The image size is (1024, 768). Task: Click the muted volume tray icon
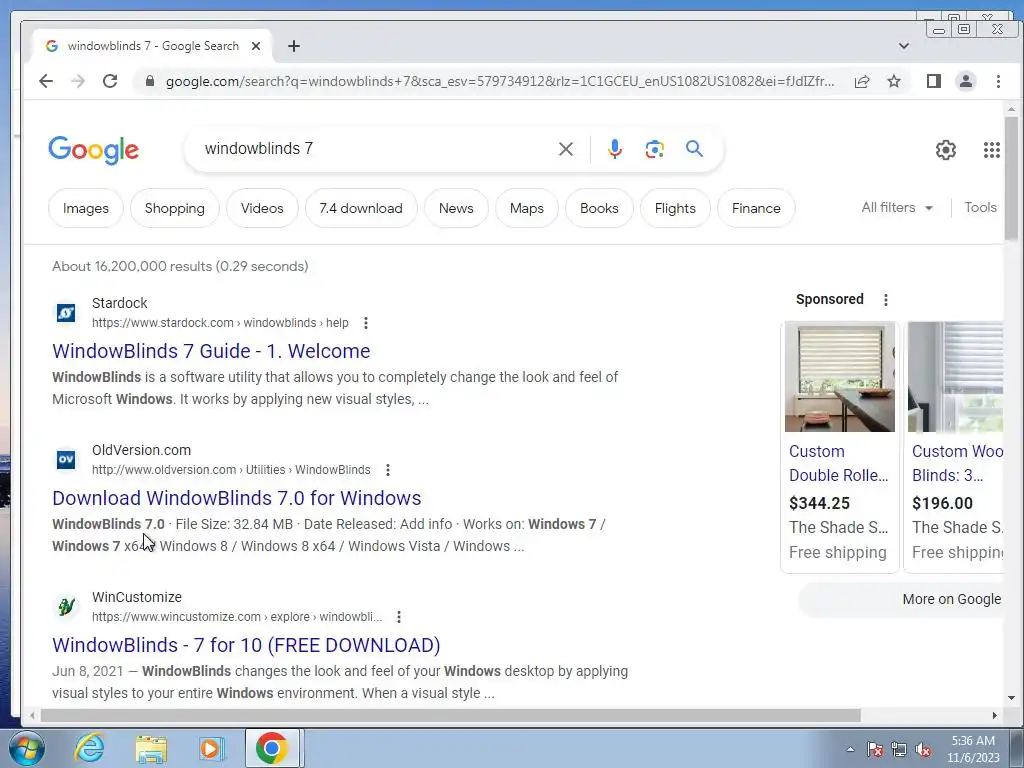point(923,749)
